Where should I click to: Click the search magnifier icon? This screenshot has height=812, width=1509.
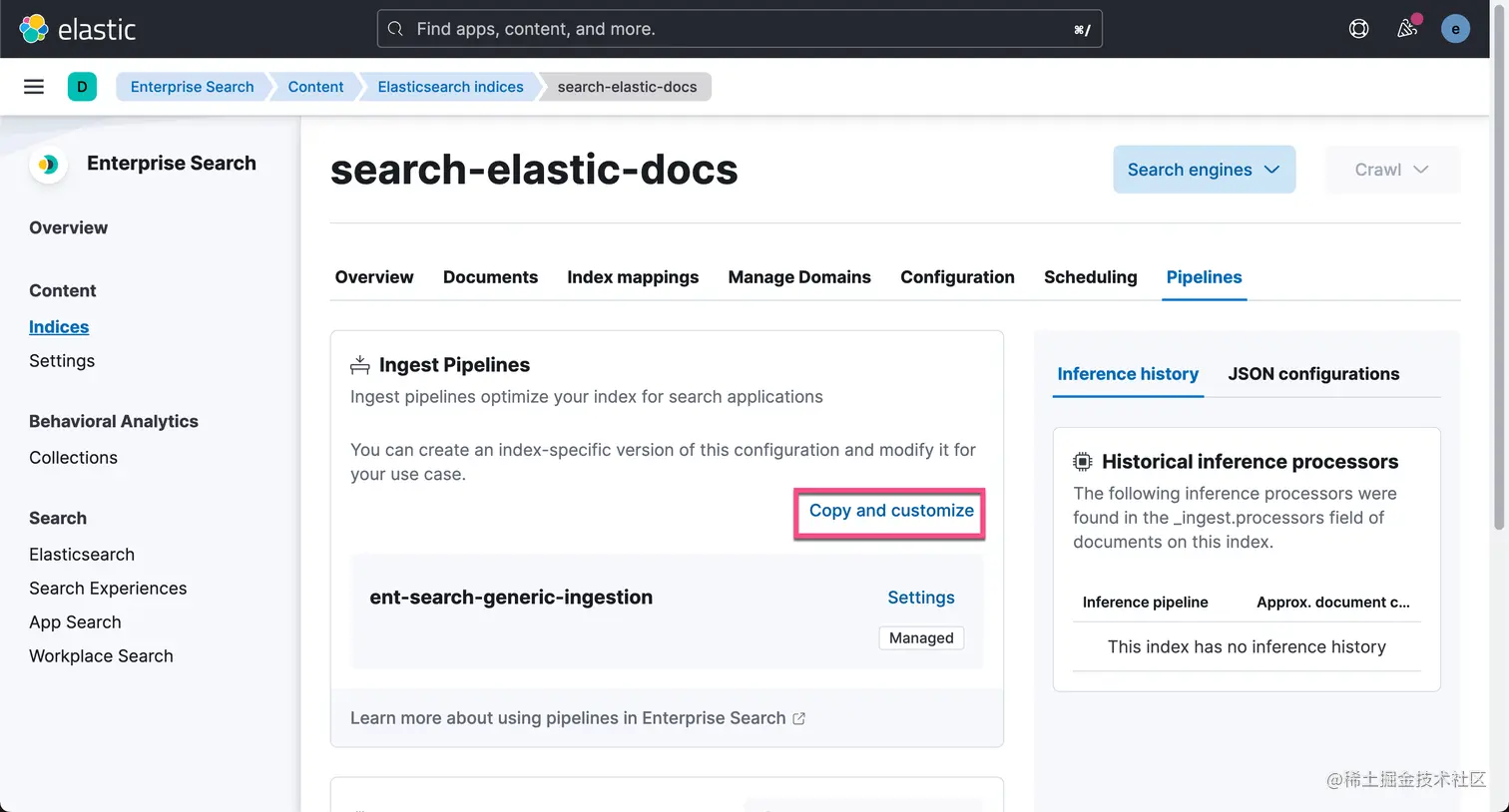click(x=395, y=29)
